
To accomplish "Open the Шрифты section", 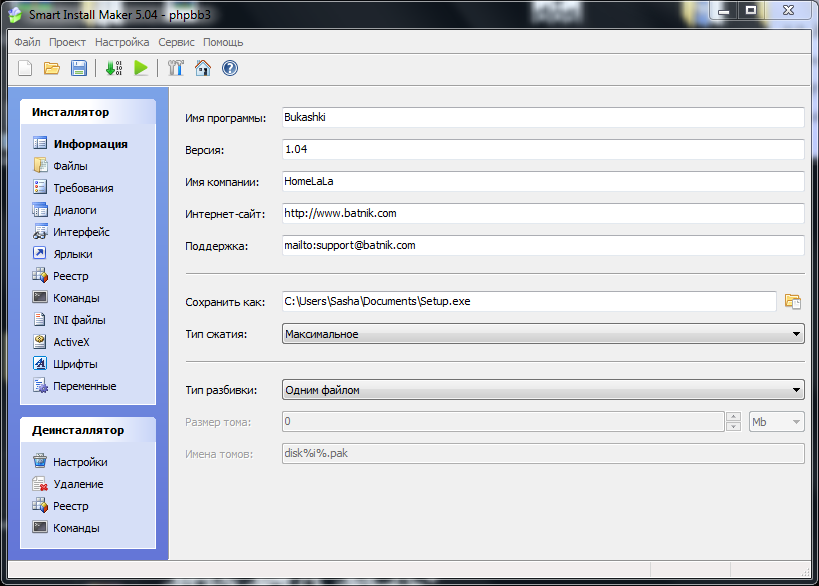I will pyautogui.click(x=65, y=364).
